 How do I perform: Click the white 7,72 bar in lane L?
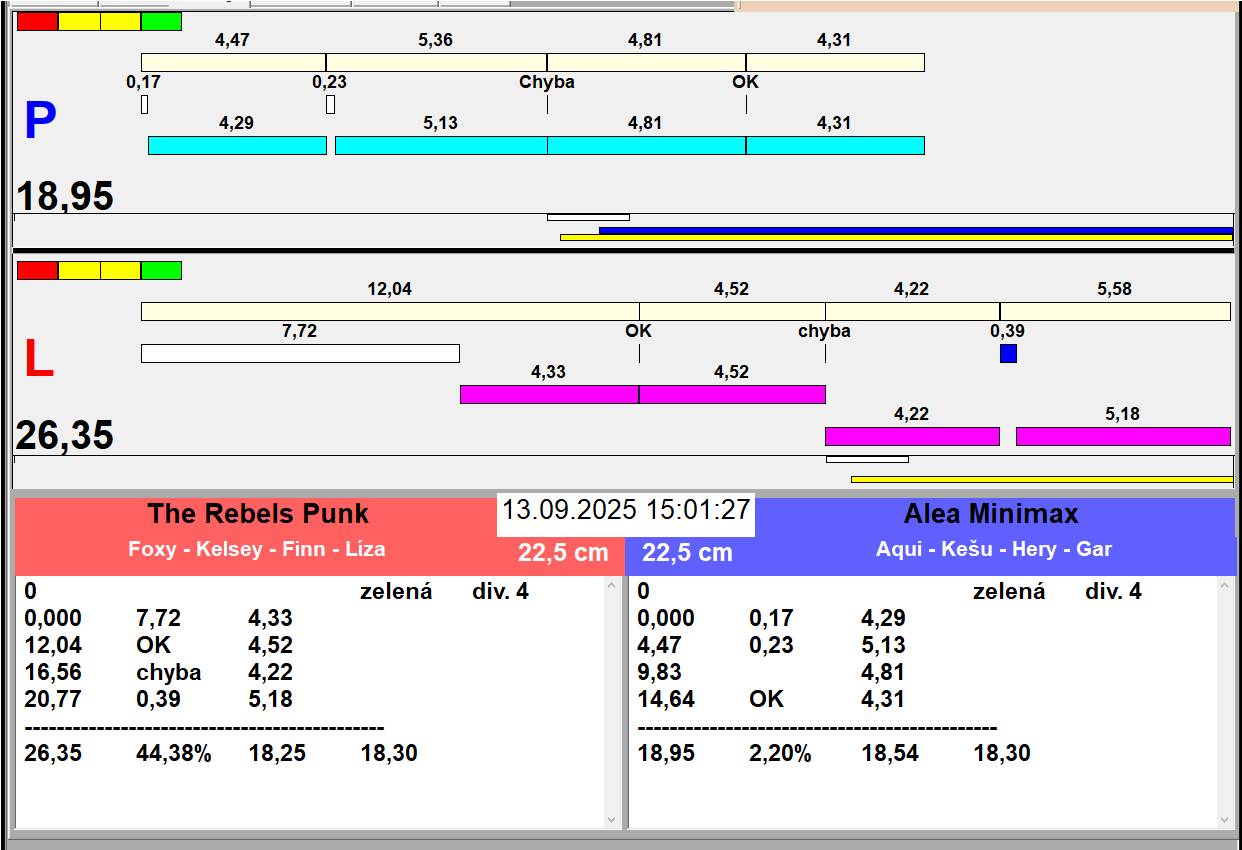(300, 353)
